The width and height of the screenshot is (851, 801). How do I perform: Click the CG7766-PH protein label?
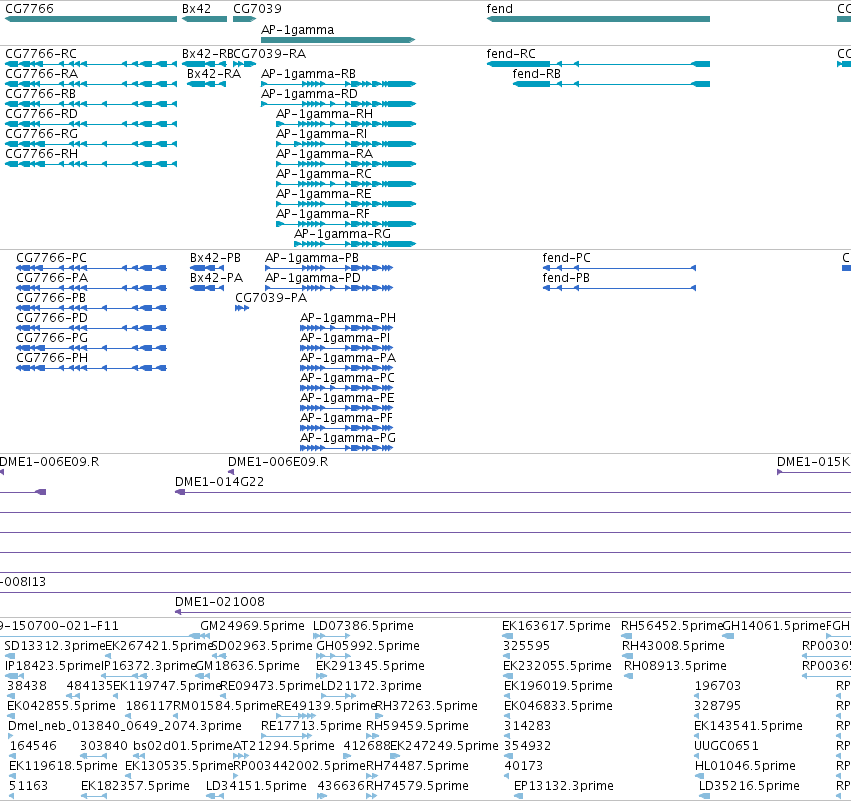click(52, 358)
